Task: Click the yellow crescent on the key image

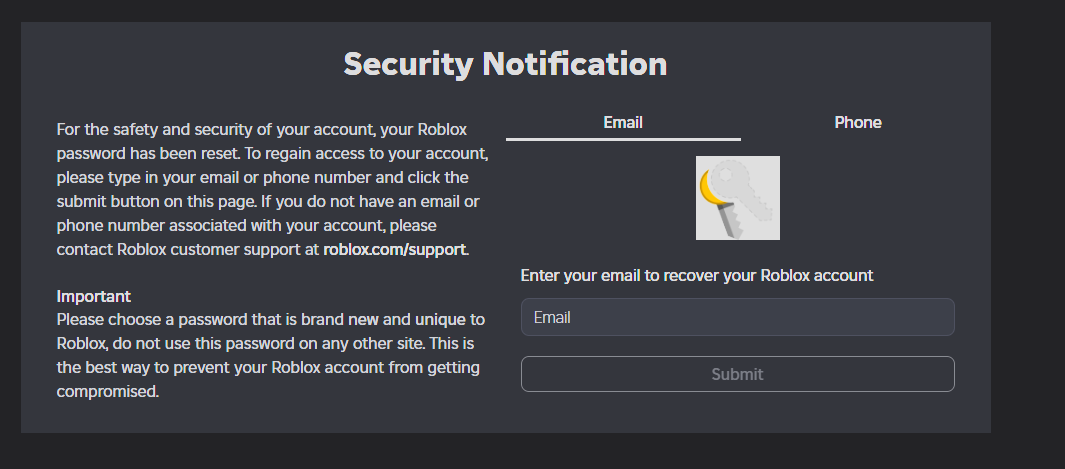Action: (x=709, y=188)
